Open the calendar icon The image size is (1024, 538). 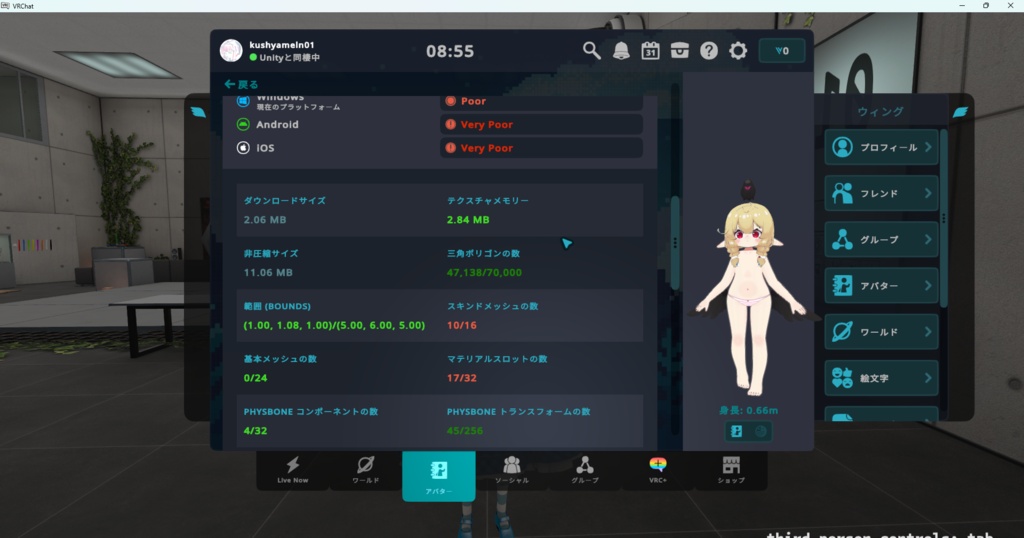[650, 50]
